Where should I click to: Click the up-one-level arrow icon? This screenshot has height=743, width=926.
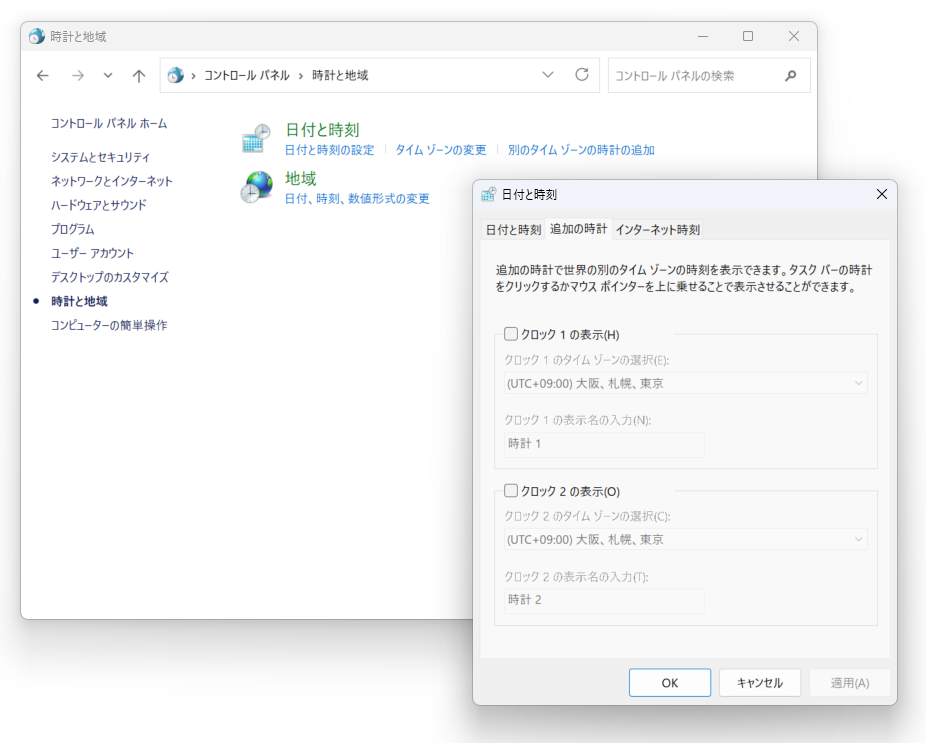pyautogui.click(x=139, y=75)
